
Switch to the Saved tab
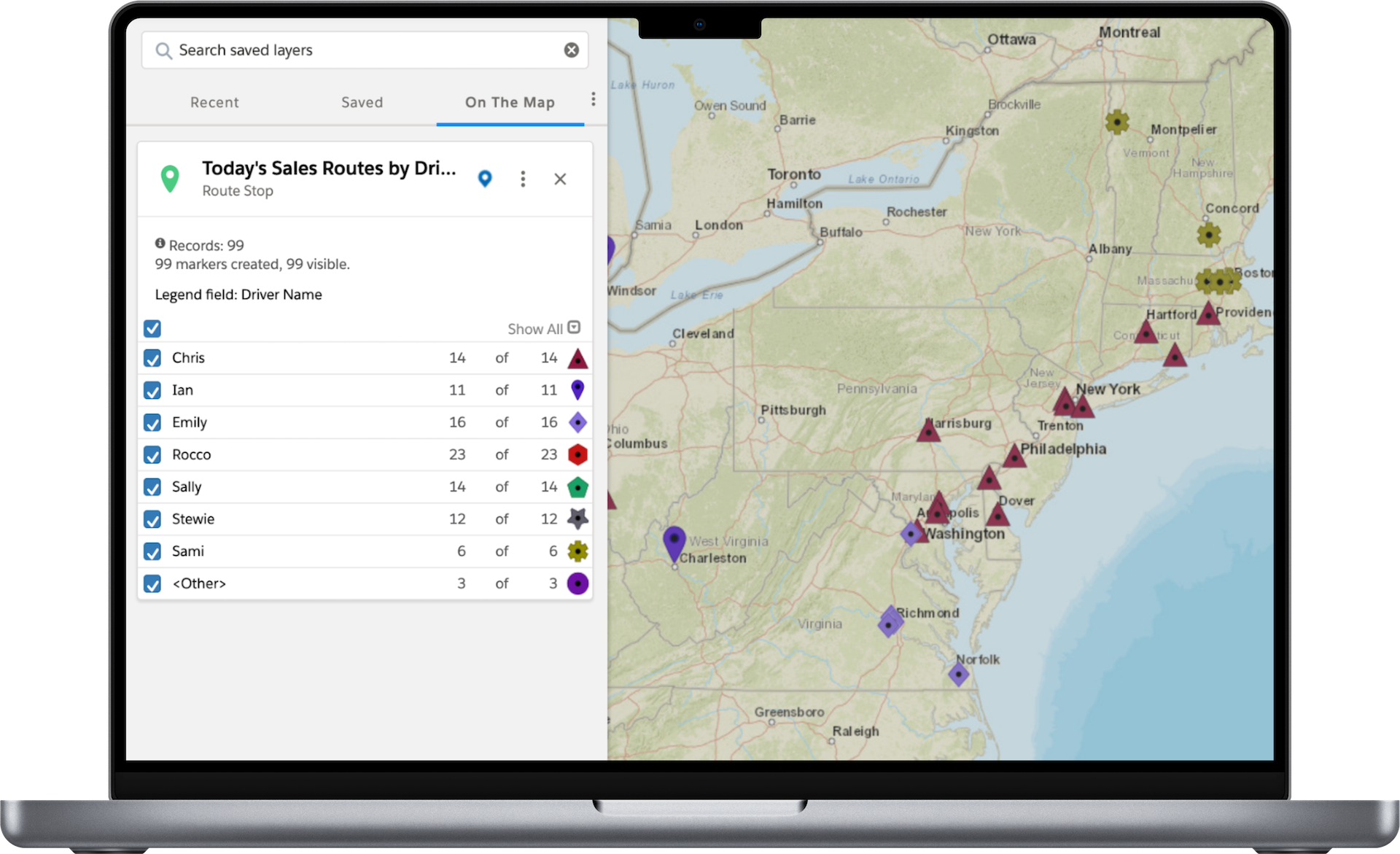(362, 103)
